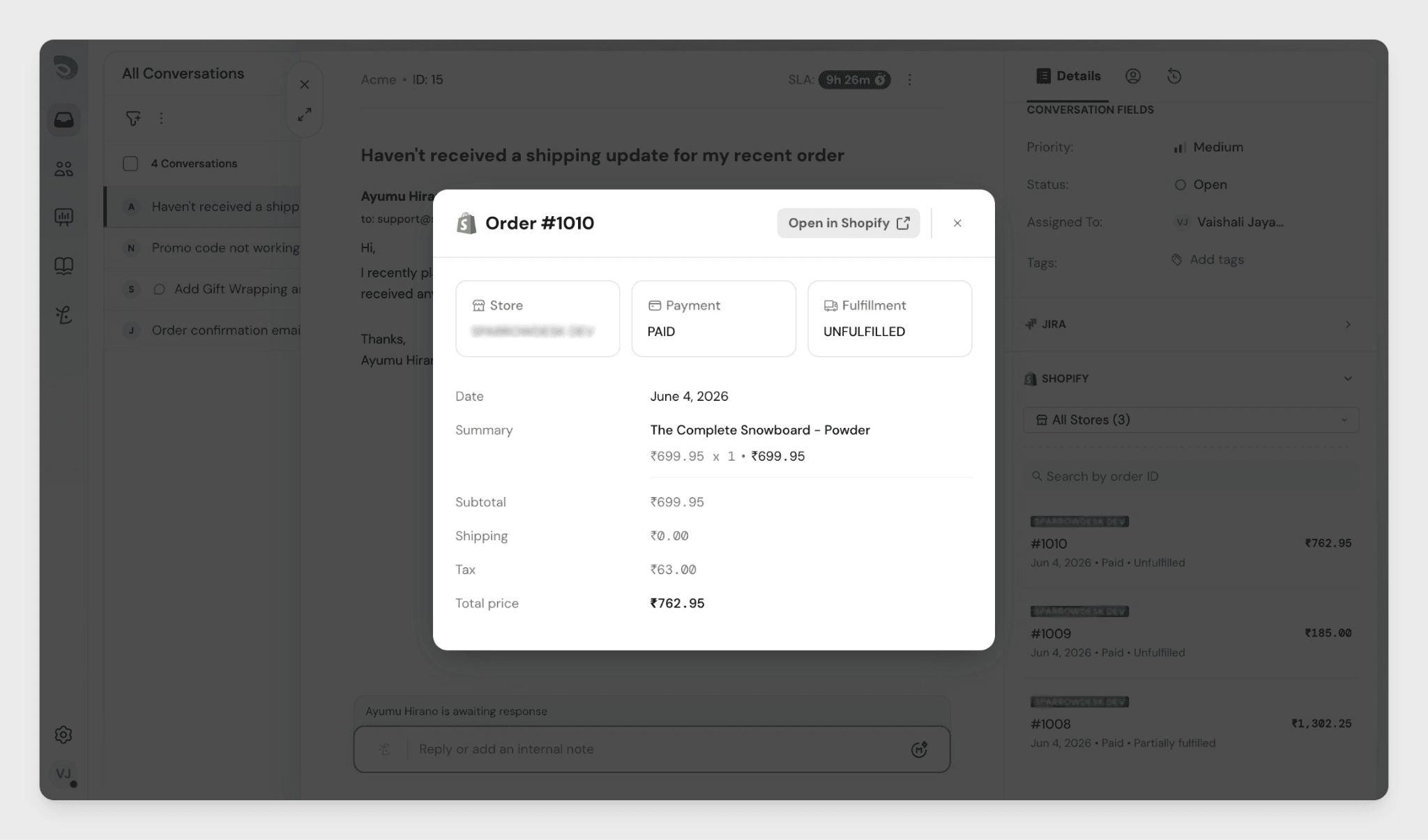Click Open in Shopify button

tap(849, 223)
